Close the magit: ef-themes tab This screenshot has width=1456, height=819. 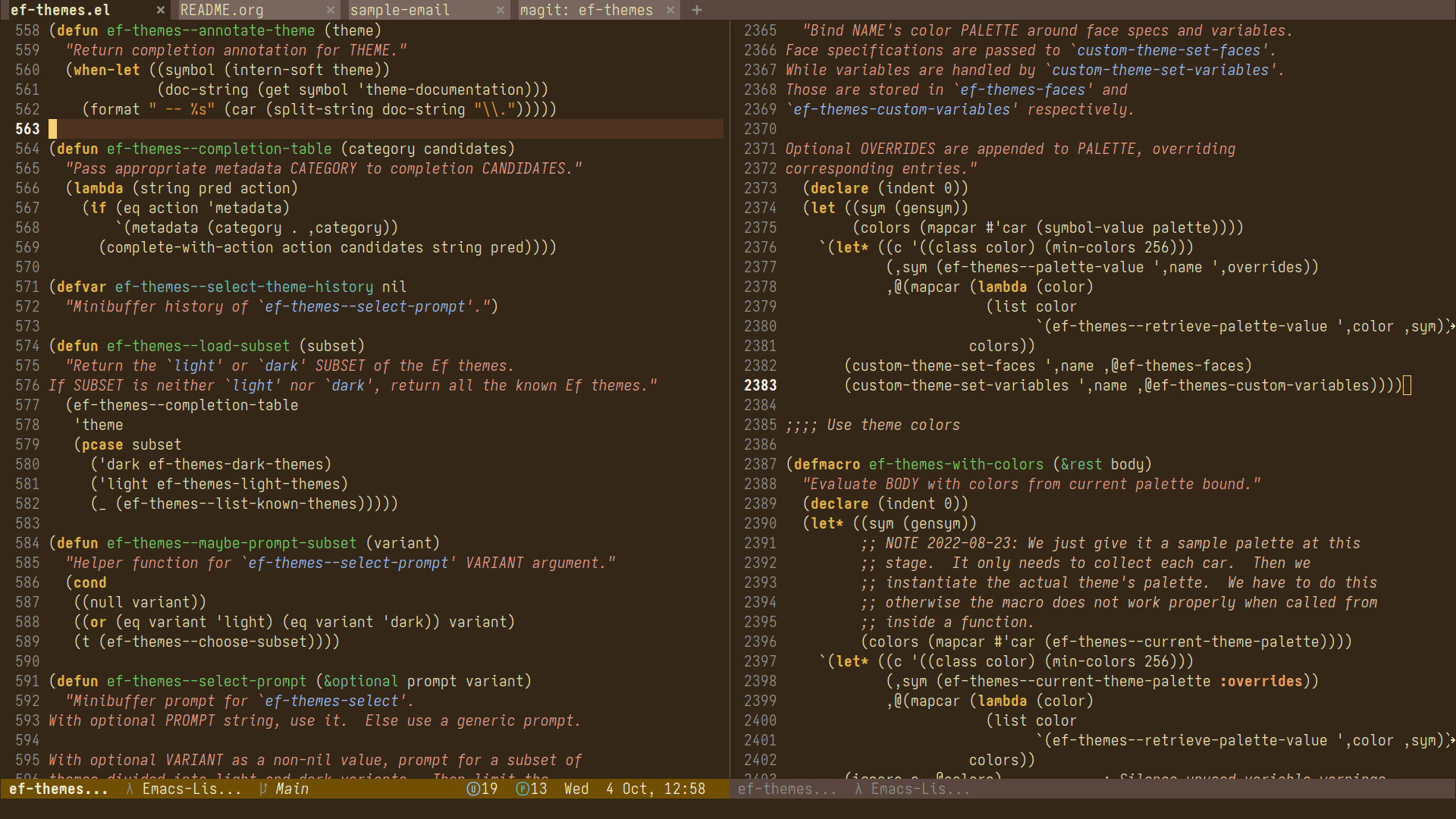[670, 10]
